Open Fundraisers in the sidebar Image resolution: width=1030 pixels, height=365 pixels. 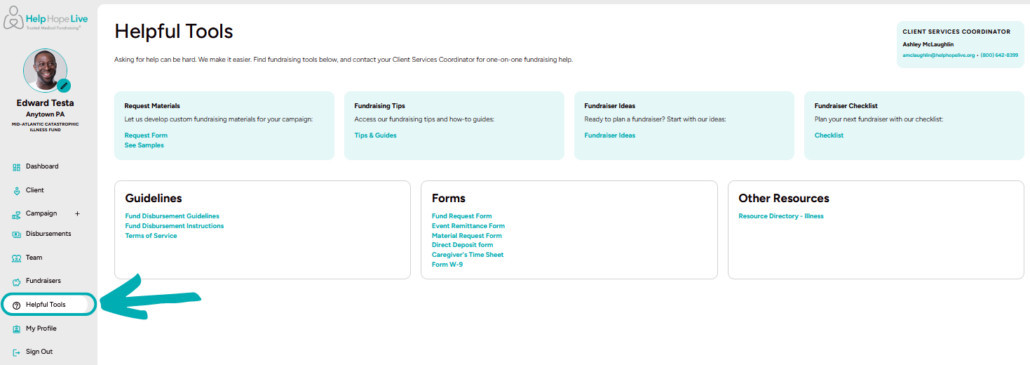[x=43, y=281]
